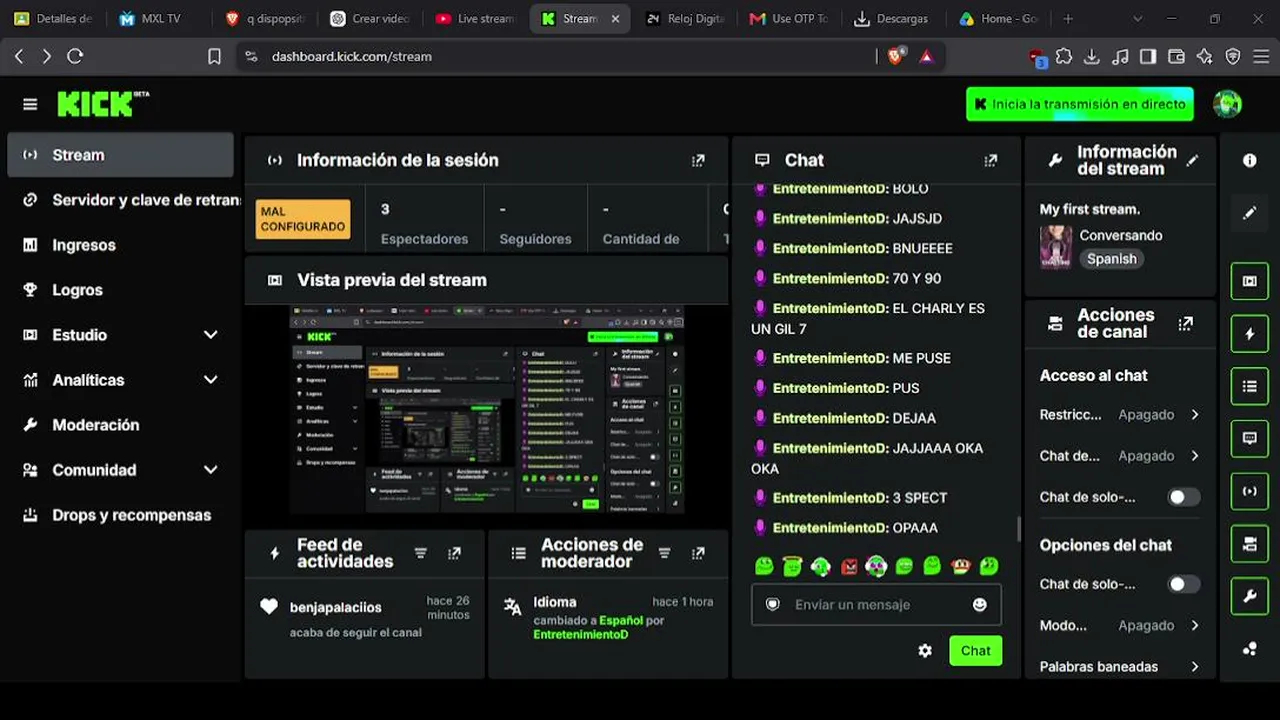Switch to the Descargas browser tab
1280x720 pixels.
892,19
